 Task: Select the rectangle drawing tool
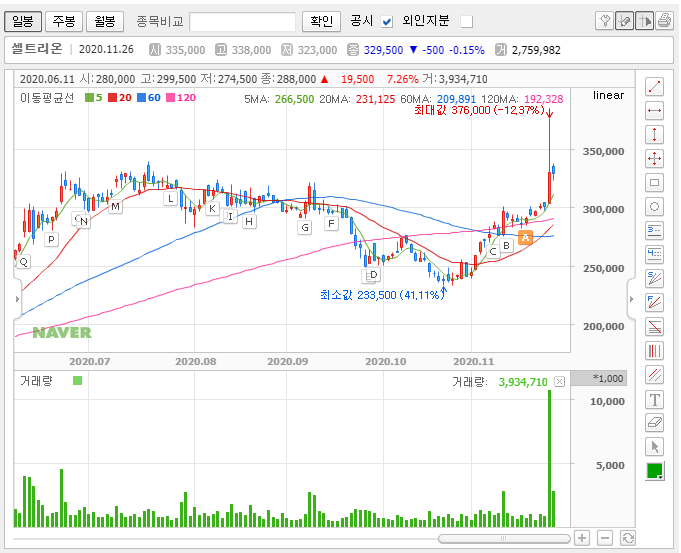[x=655, y=182]
